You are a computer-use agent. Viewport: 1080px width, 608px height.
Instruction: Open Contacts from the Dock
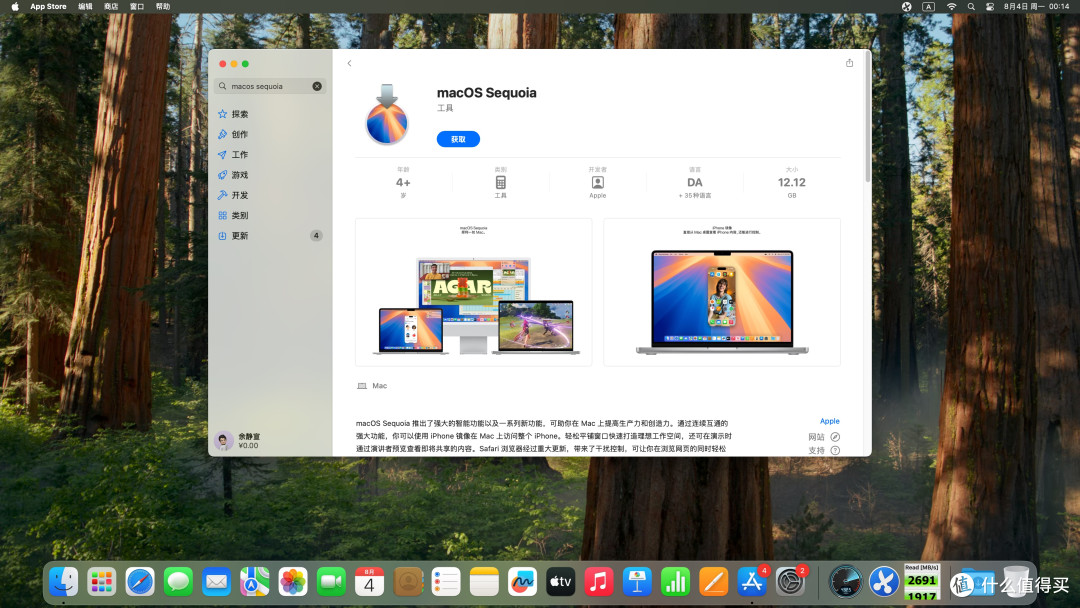coord(408,582)
